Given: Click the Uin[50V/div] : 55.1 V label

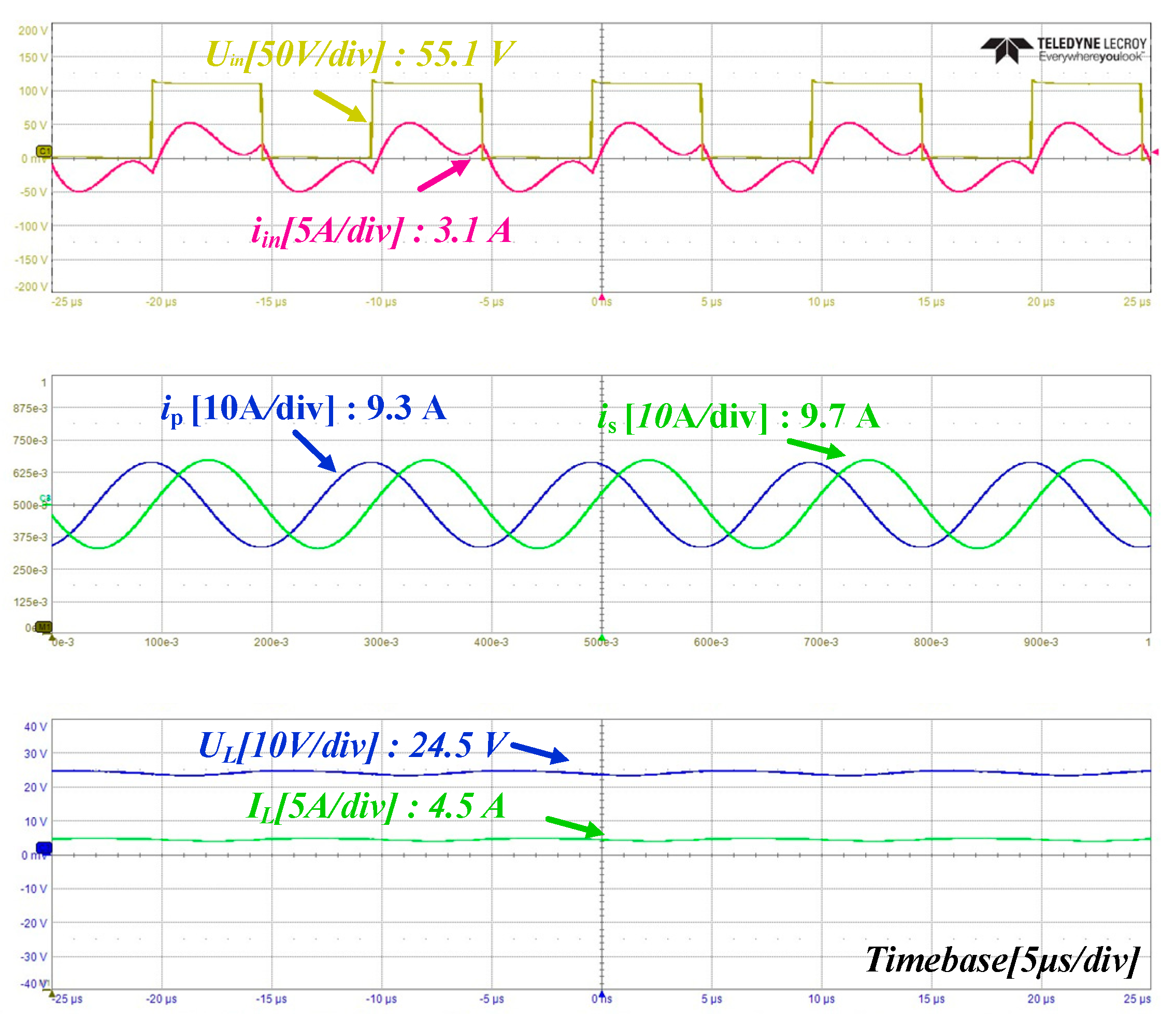Looking at the screenshot, I should (x=360, y=54).
